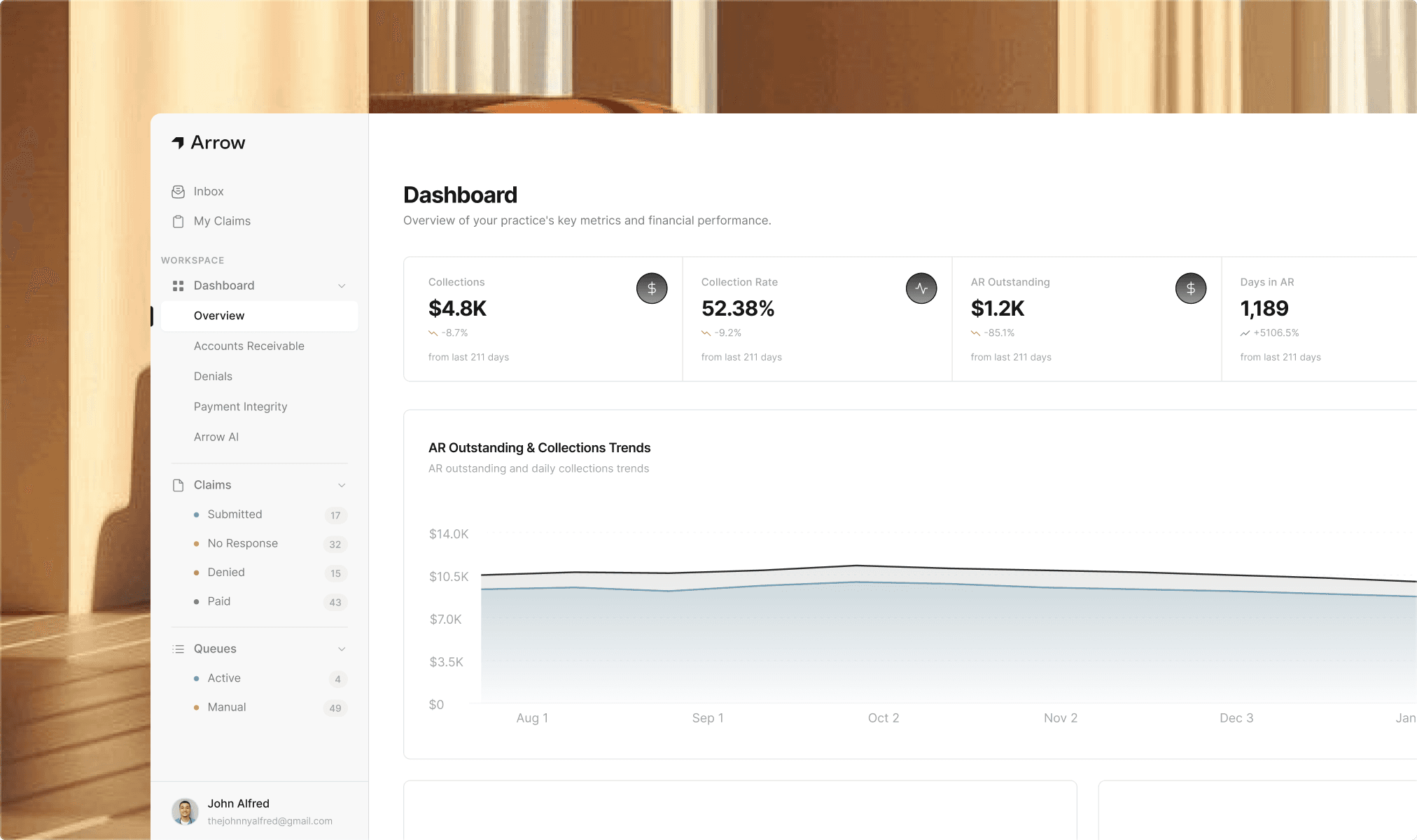Open Accounts Receivable page
1417x840 pixels.
pos(249,346)
